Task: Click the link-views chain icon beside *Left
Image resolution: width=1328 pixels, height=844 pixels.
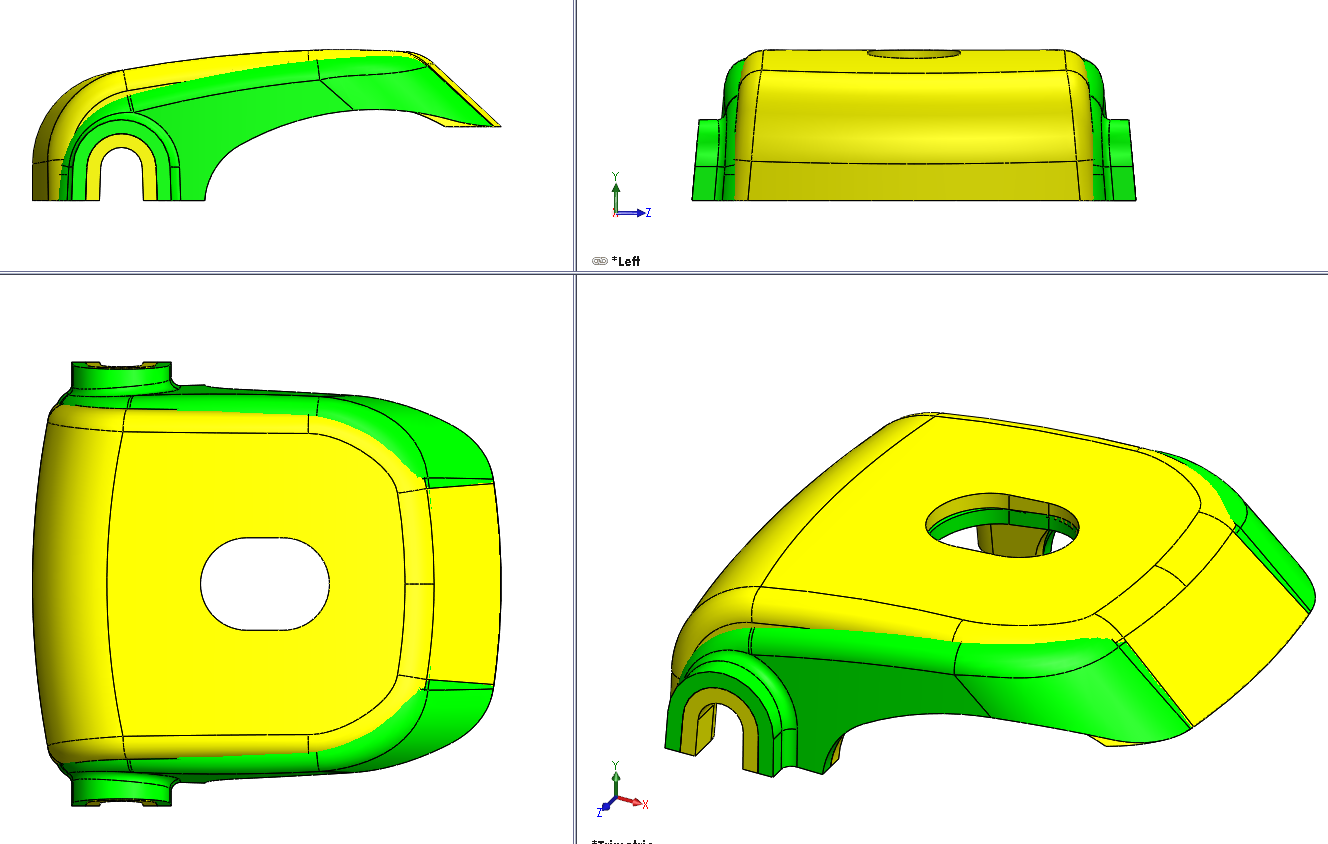Action: 599,261
